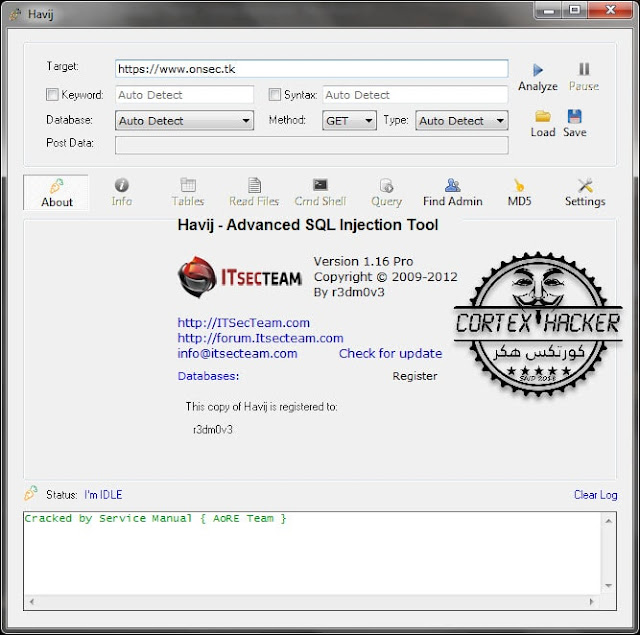This screenshot has width=640, height=635.
Task: Click the Load folder icon
Action: click(x=542, y=117)
